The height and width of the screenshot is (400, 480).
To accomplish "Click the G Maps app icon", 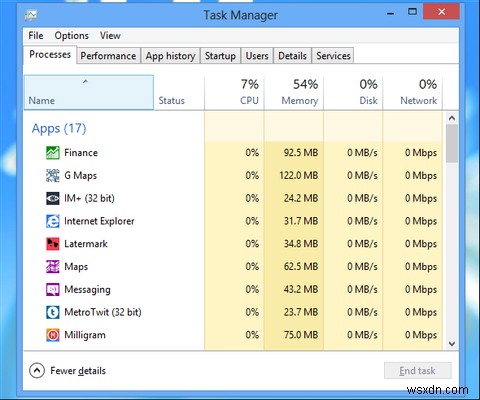I will coord(53,175).
